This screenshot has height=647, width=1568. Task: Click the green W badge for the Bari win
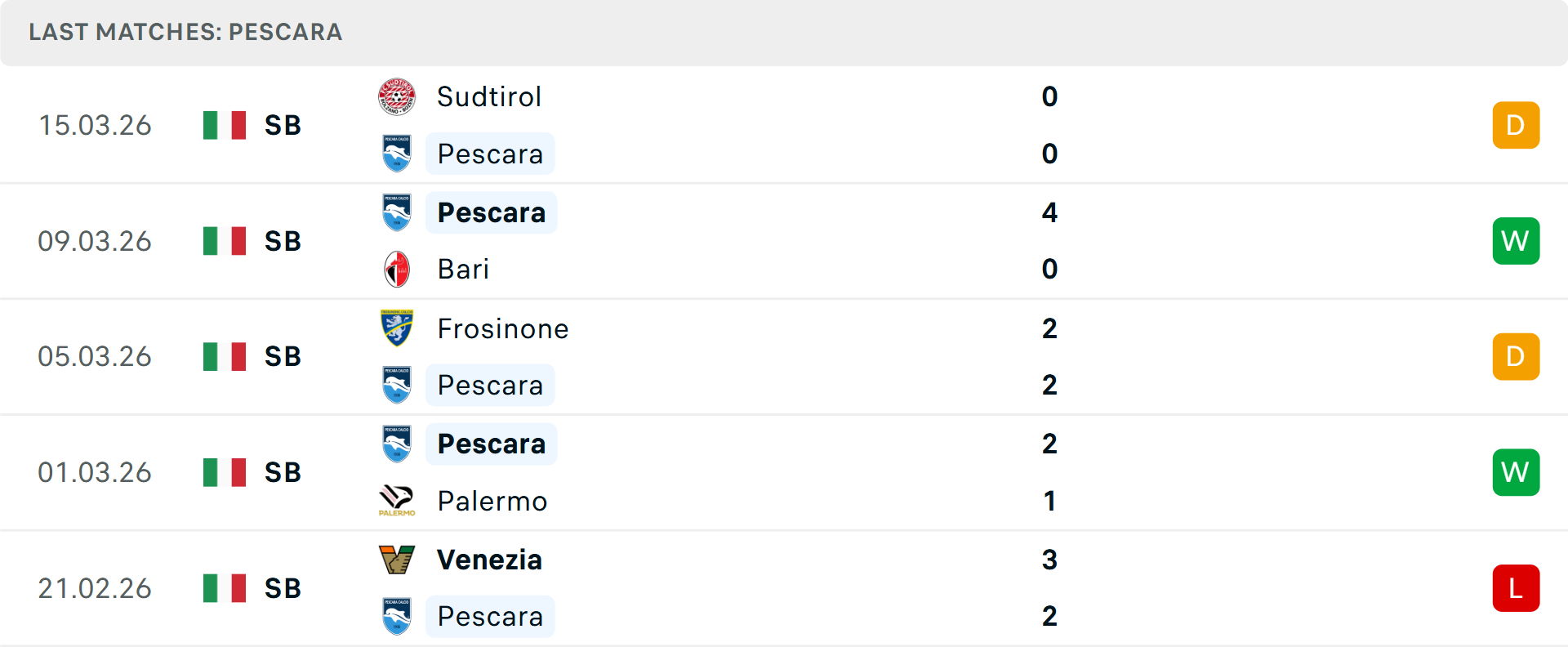[x=1516, y=240]
